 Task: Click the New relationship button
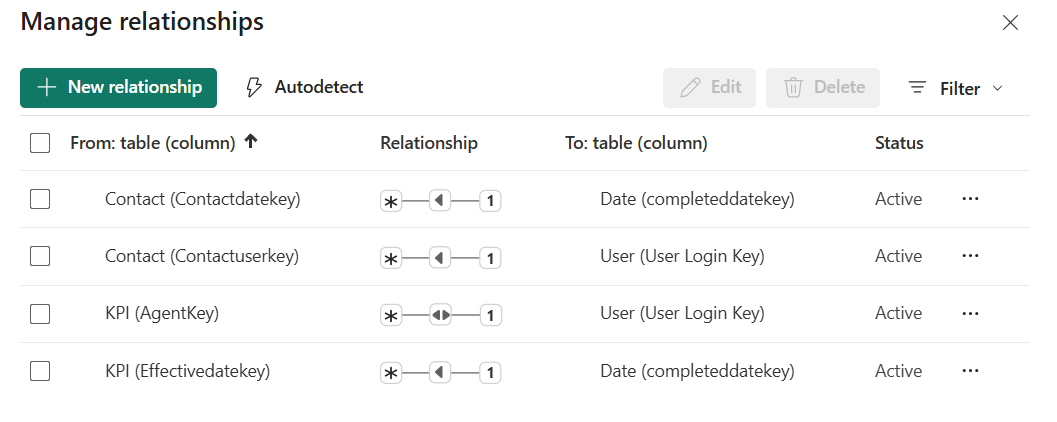tap(118, 88)
